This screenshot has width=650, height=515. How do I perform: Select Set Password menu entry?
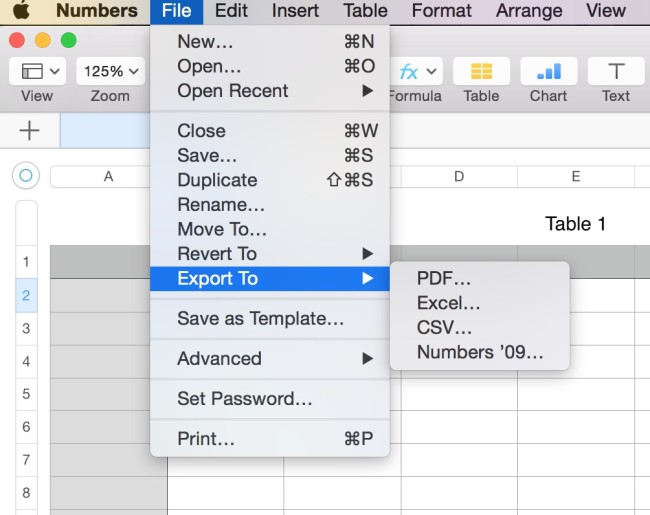pyautogui.click(x=244, y=399)
